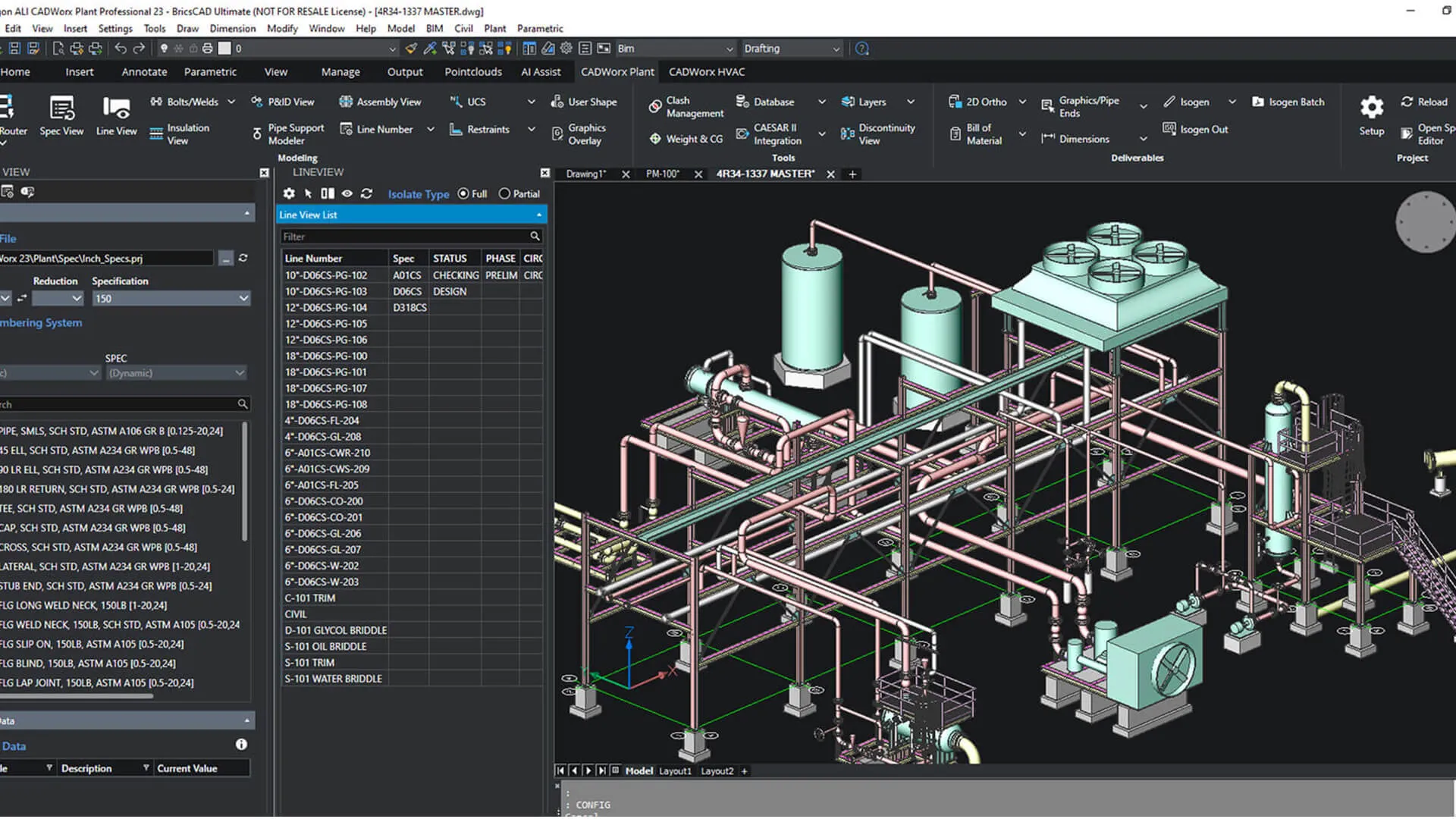Screen dimensions: 1456x819
Task: Select the Partial isolate type
Action: (x=504, y=193)
